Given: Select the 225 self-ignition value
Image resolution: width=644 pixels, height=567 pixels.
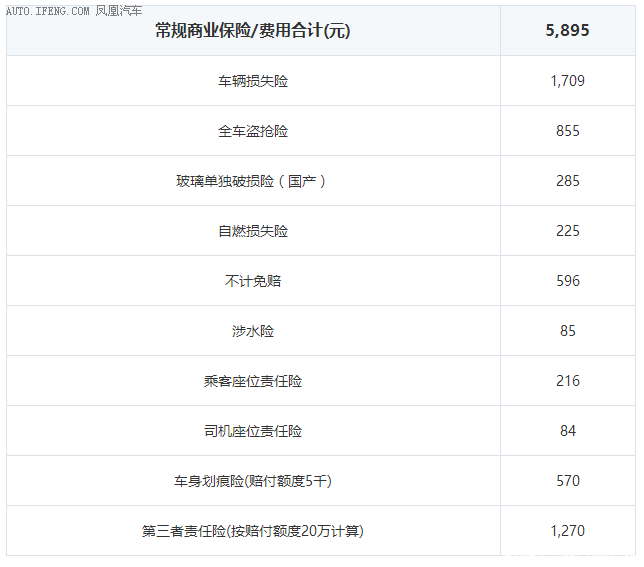Looking at the screenshot, I should point(567,231).
